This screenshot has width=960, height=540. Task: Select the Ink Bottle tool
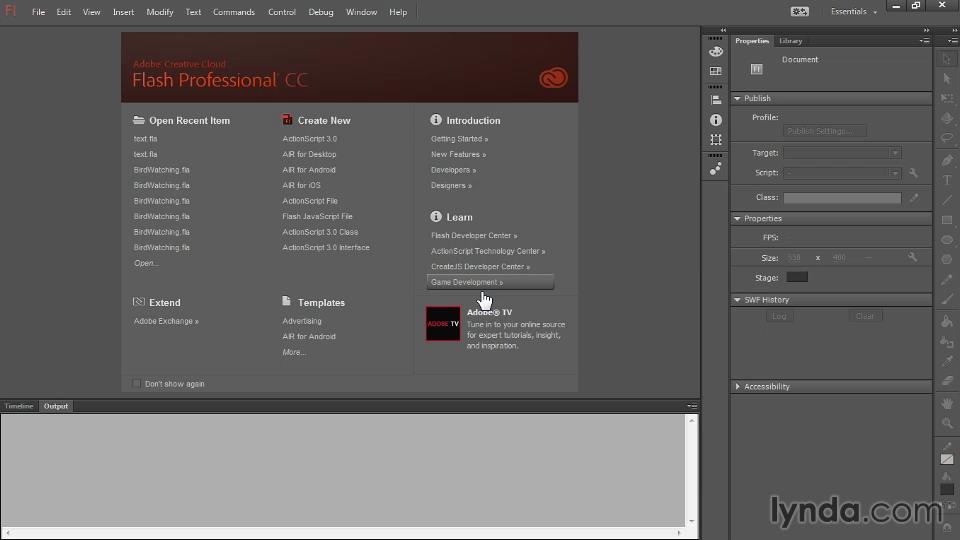947,341
